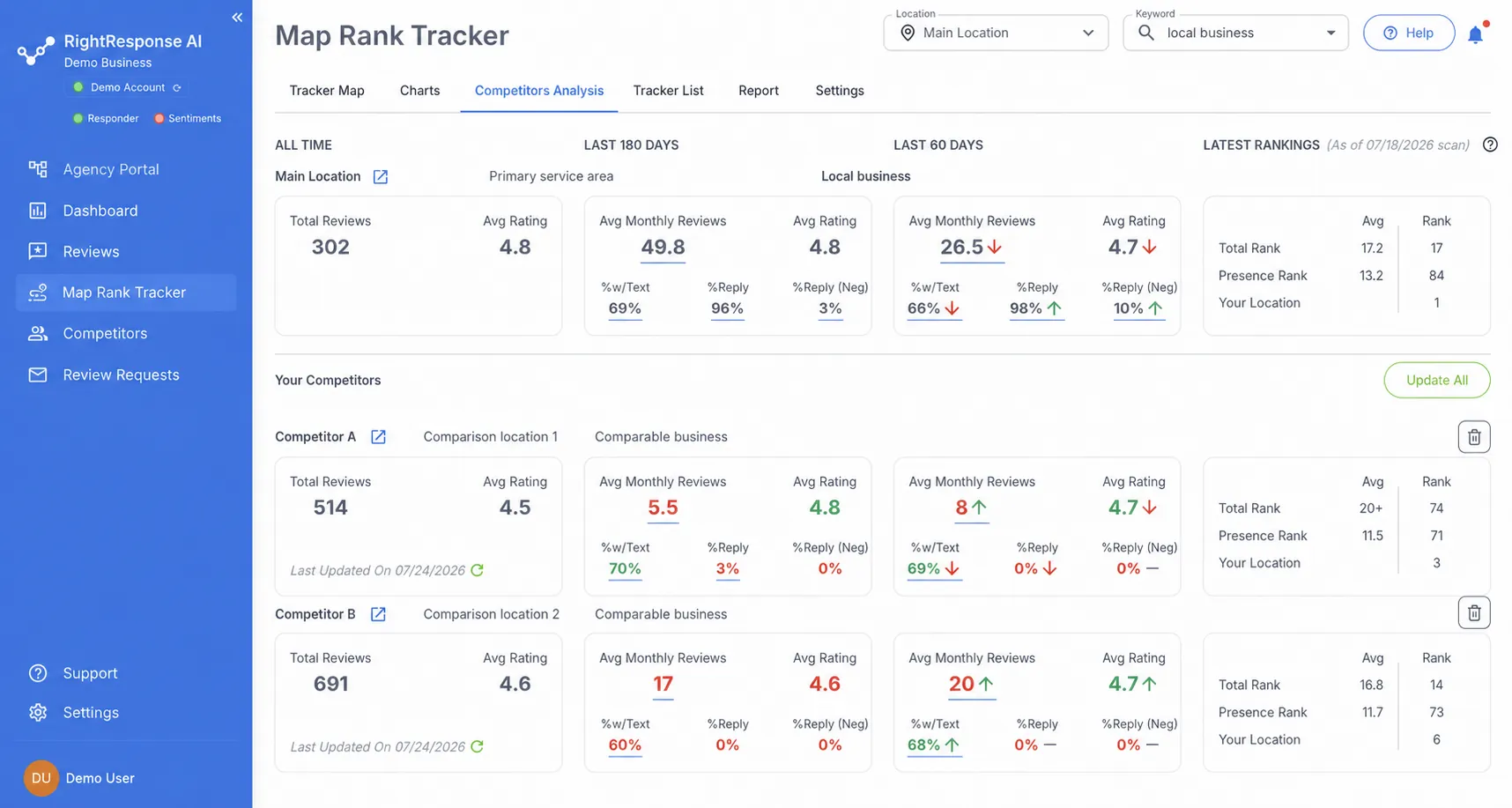1512x808 pixels.
Task: Click Last 180 Days value 49.8
Action: [663, 248]
